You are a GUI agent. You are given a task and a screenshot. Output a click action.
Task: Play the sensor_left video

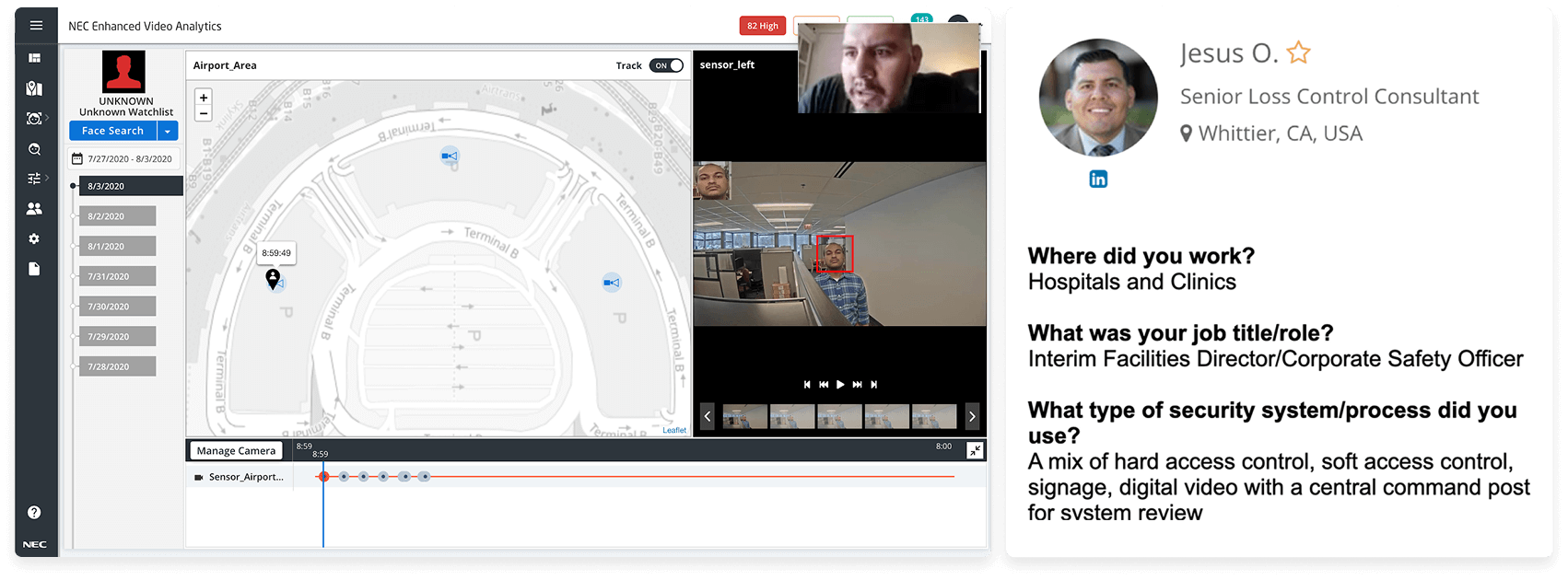pos(840,385)
